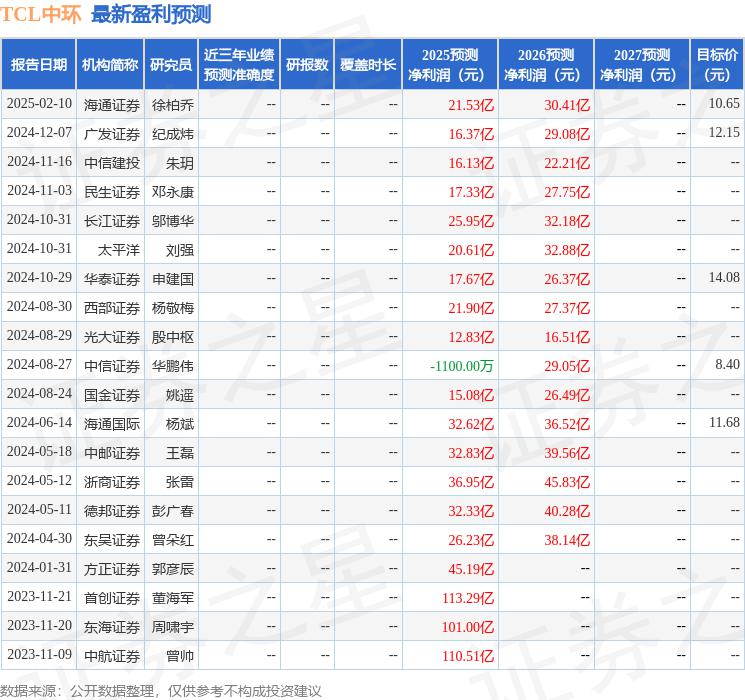This screenshot has width=745, height=700.
Task: Click the 101.00亿 profit forecast value
Action: coord(468,627)
